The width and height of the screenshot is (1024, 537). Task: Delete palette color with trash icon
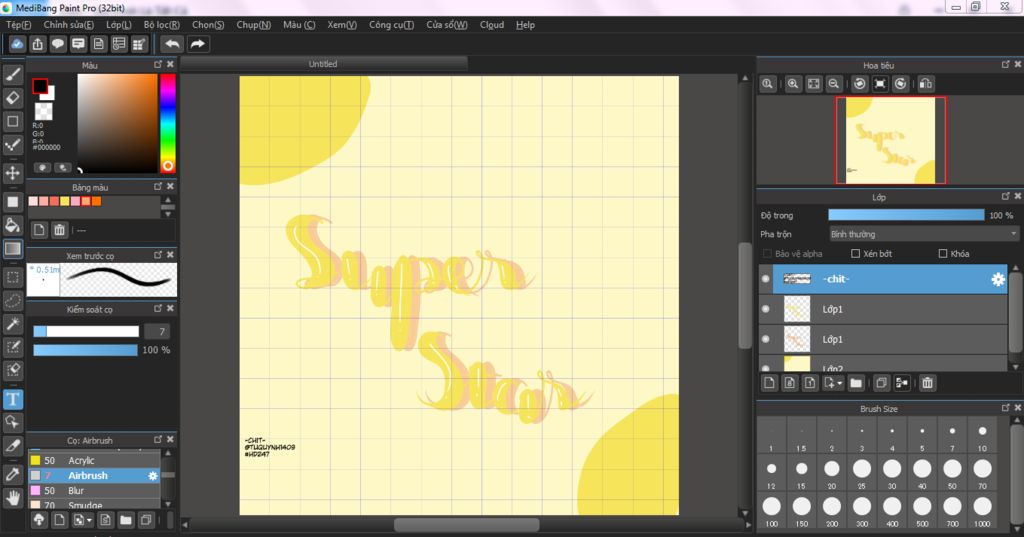point(59,230)
